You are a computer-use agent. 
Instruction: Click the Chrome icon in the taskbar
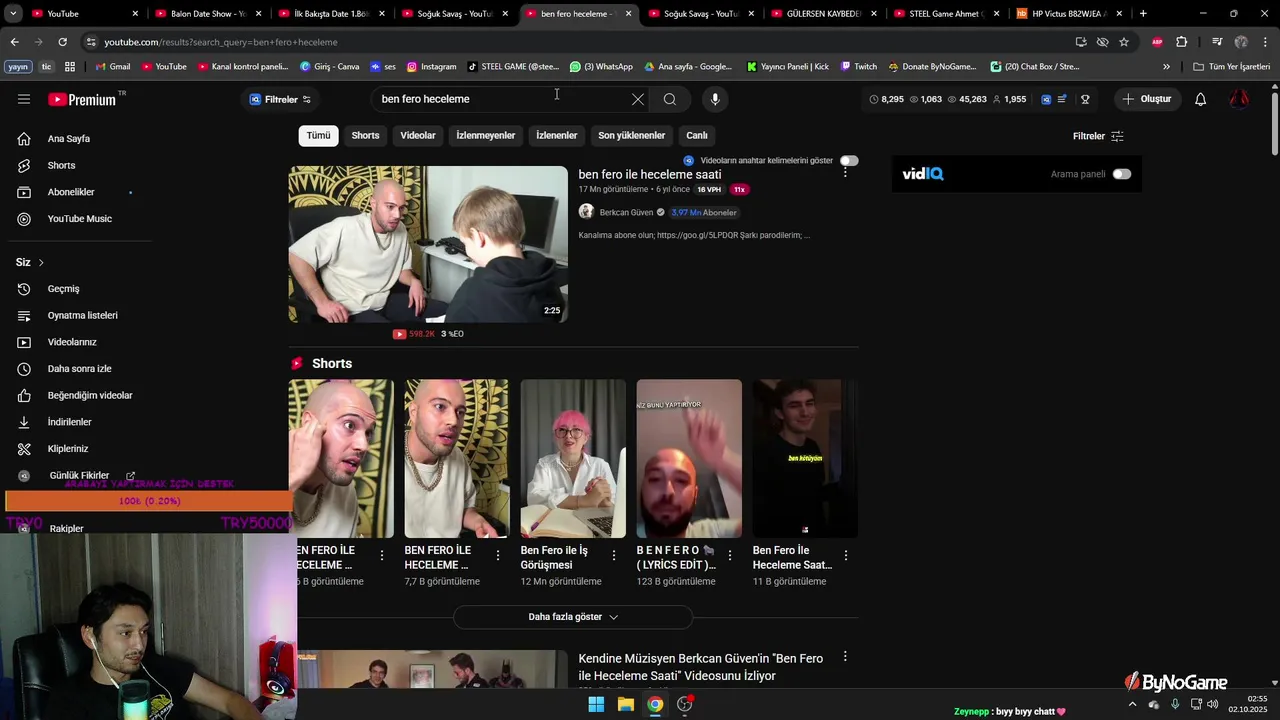[655, 704]
